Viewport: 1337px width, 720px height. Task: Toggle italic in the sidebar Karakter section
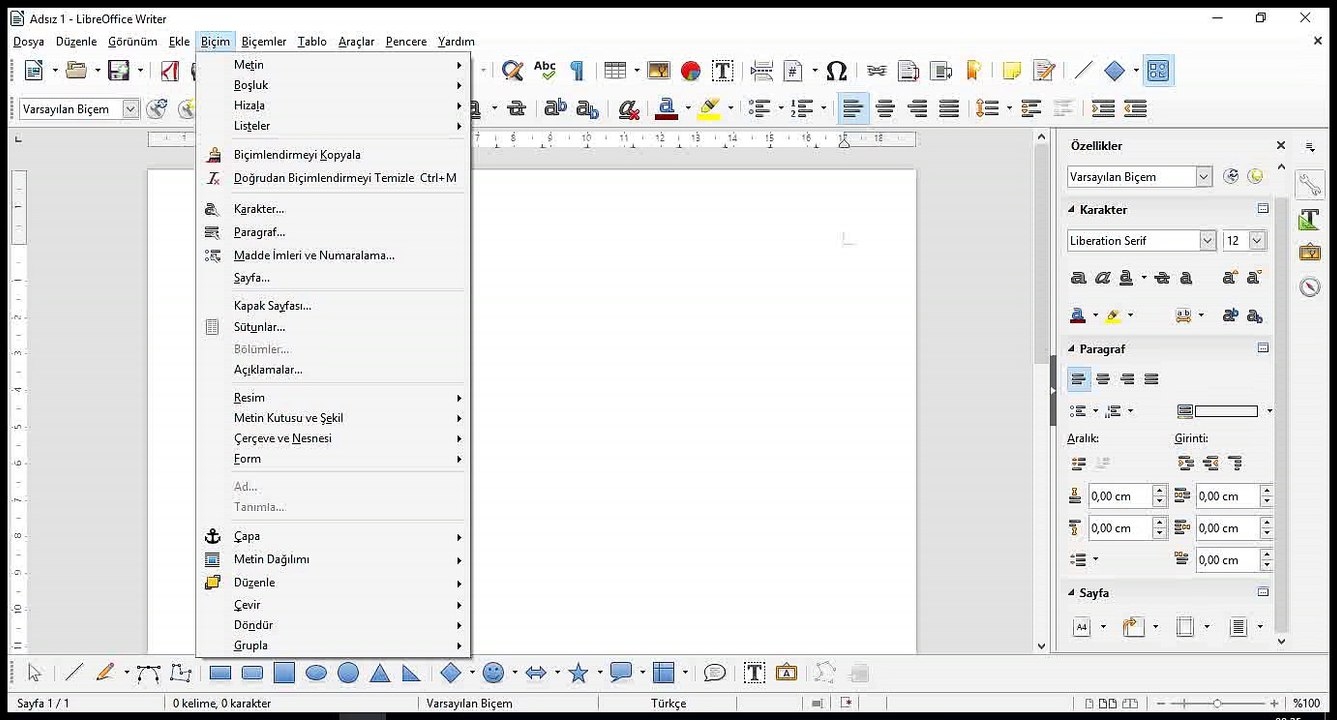pyautogui.click(x=1102, y=278)
